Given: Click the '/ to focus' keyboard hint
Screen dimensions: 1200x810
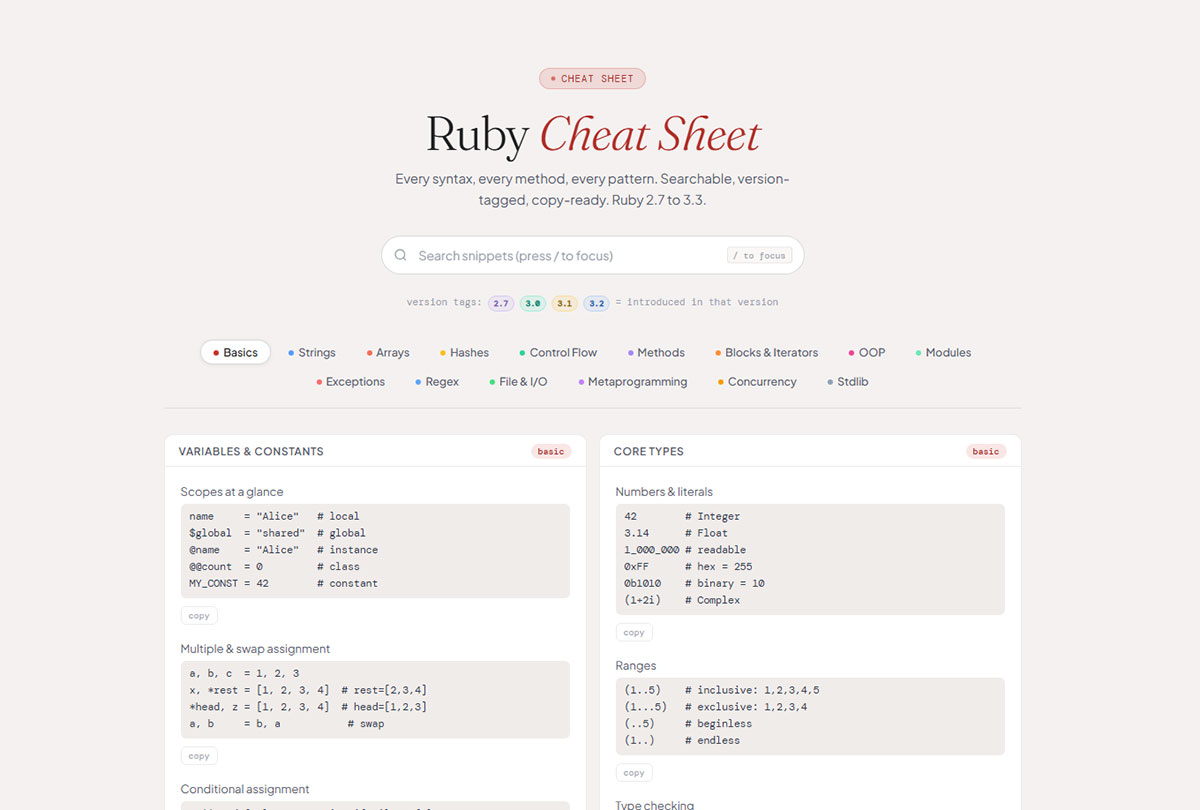Looking at the screenshot, I should pos(759,256).
